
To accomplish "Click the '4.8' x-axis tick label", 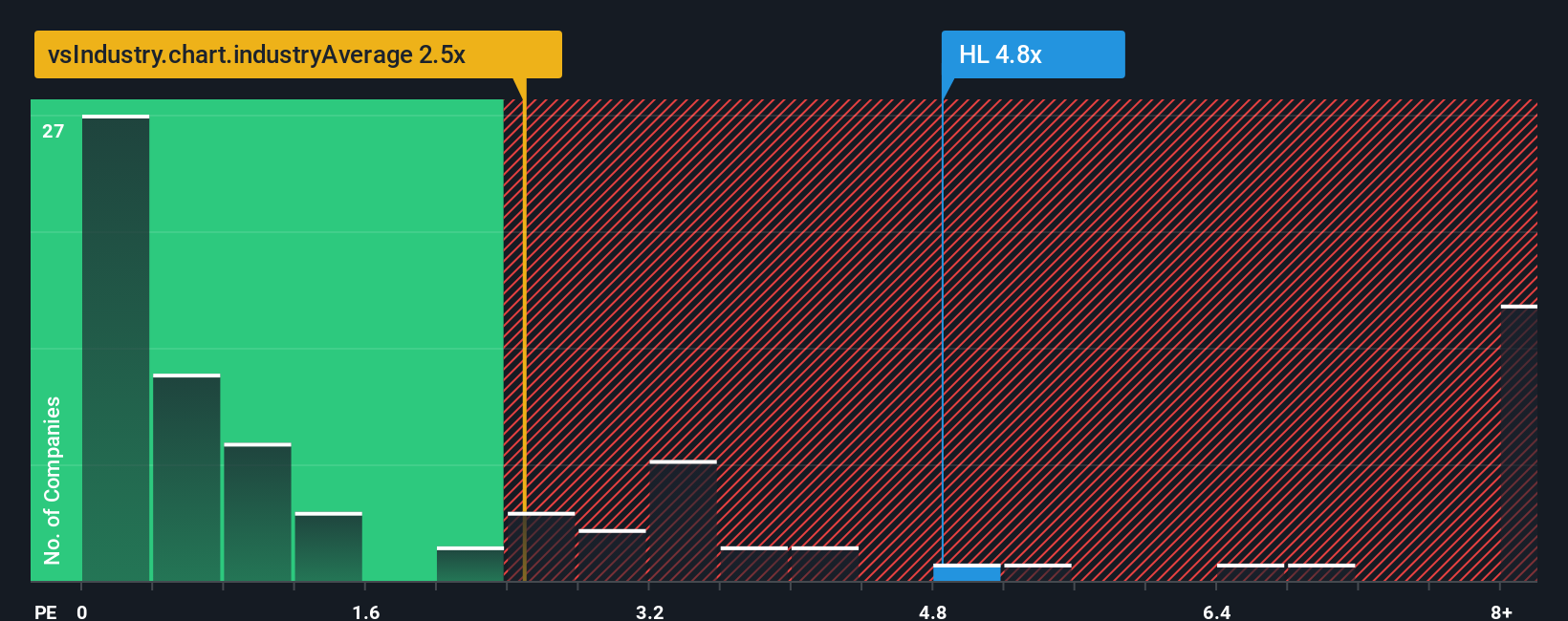I will tap(933, 611).
